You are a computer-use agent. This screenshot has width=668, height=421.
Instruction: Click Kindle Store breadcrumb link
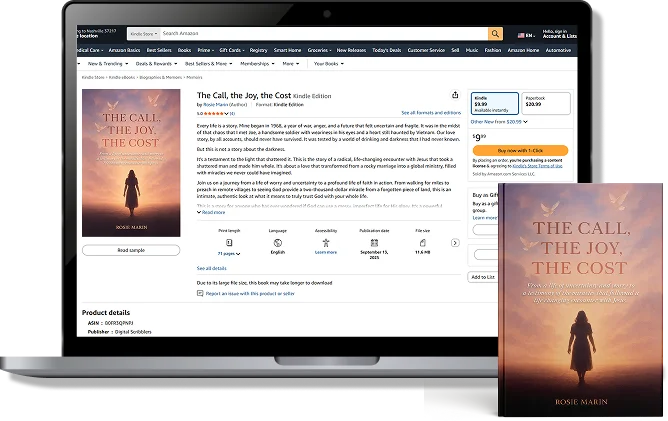93,78
